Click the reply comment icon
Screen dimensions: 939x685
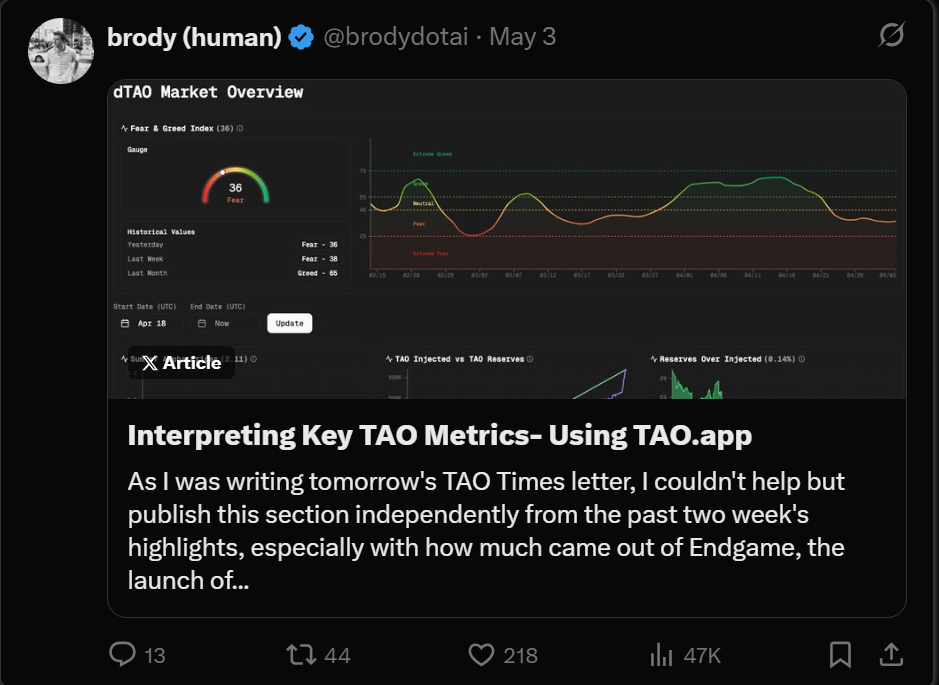click(122, 655)
